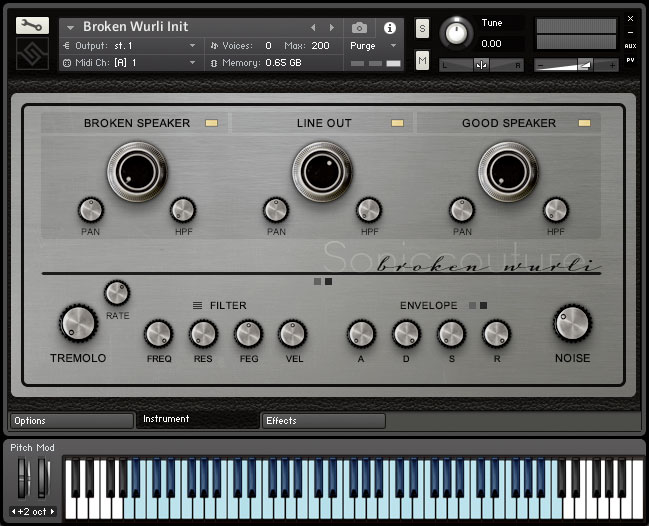649x526 pixels.
Task: Show instrument info with the i icon
Action: pyautogui.click(x=389, y=28)
